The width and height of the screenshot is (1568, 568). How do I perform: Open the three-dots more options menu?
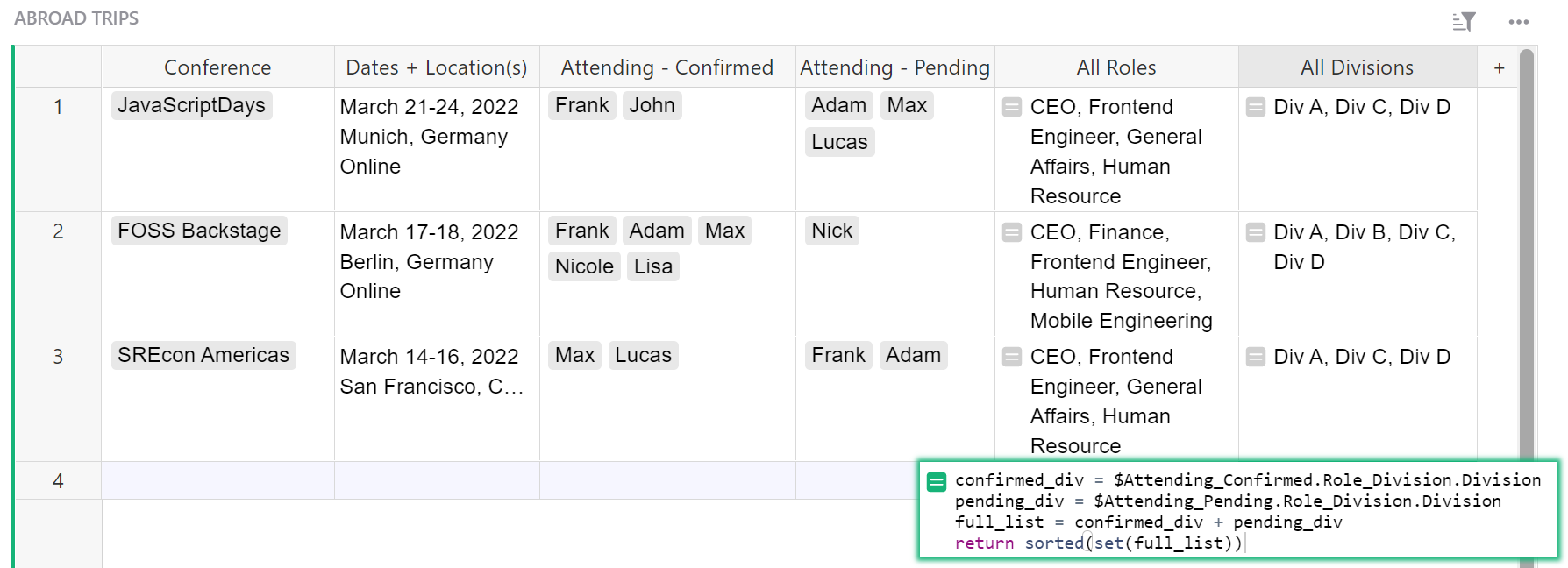coord(1519,22)
